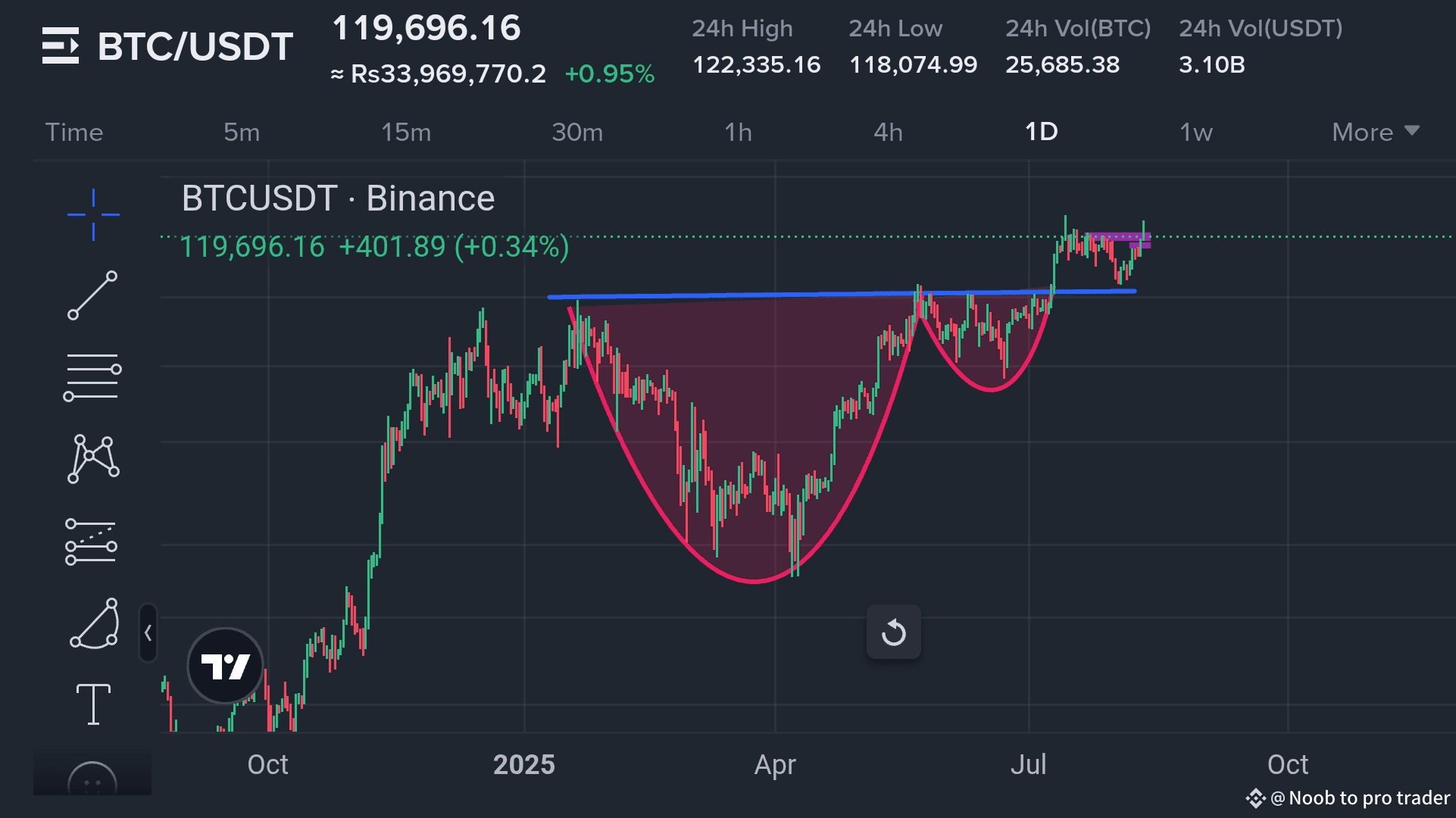Select the XABCD pattern tool
The width and height of the screenshot is (1456, 818).
[x=93, y=458]
